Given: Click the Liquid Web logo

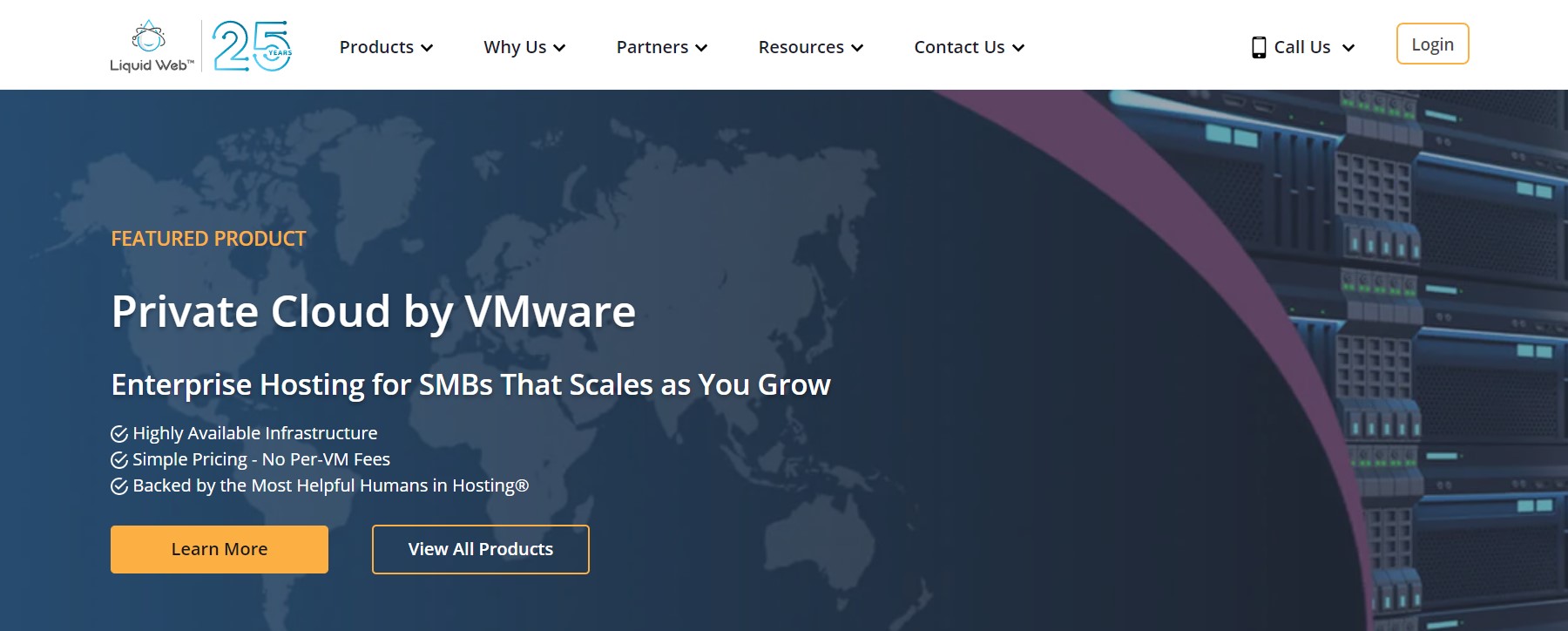Looking at the screenshot, I should coord(152,46).
